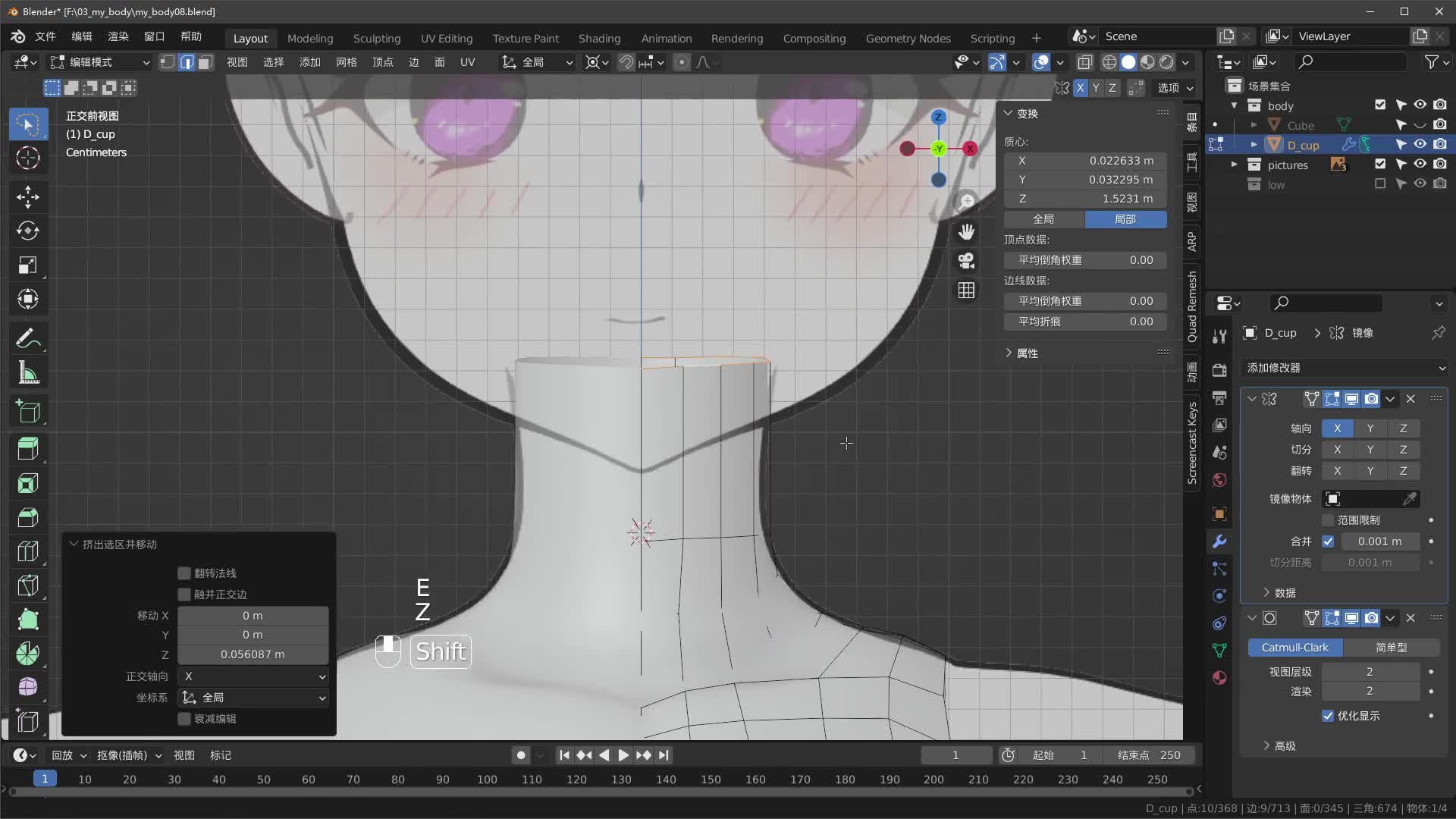
Task: Enable edge select mode
Action: 187,62
